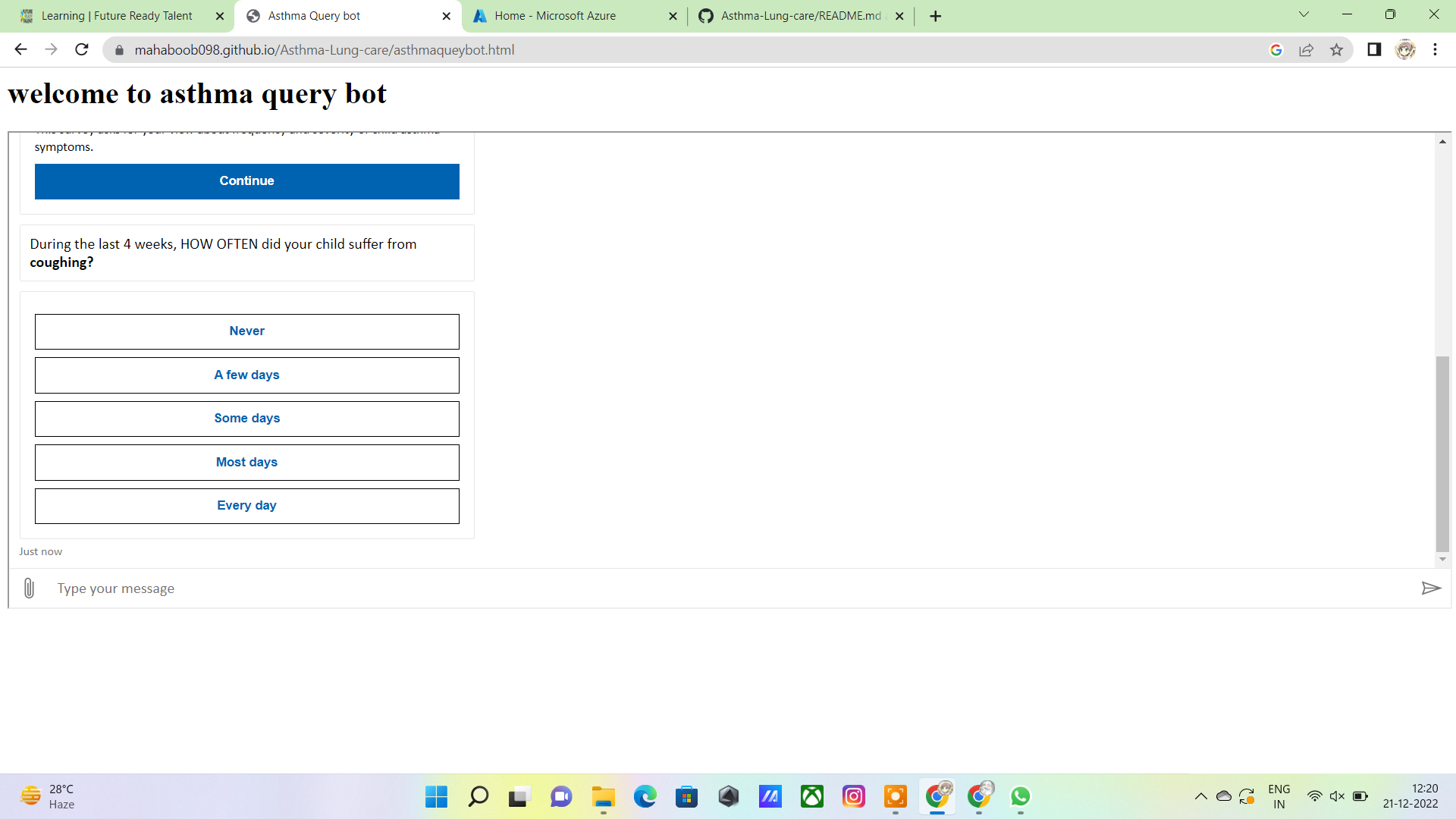Click the site lock icon
This screenshot has height=819, width=1456.
click(119, 50)
